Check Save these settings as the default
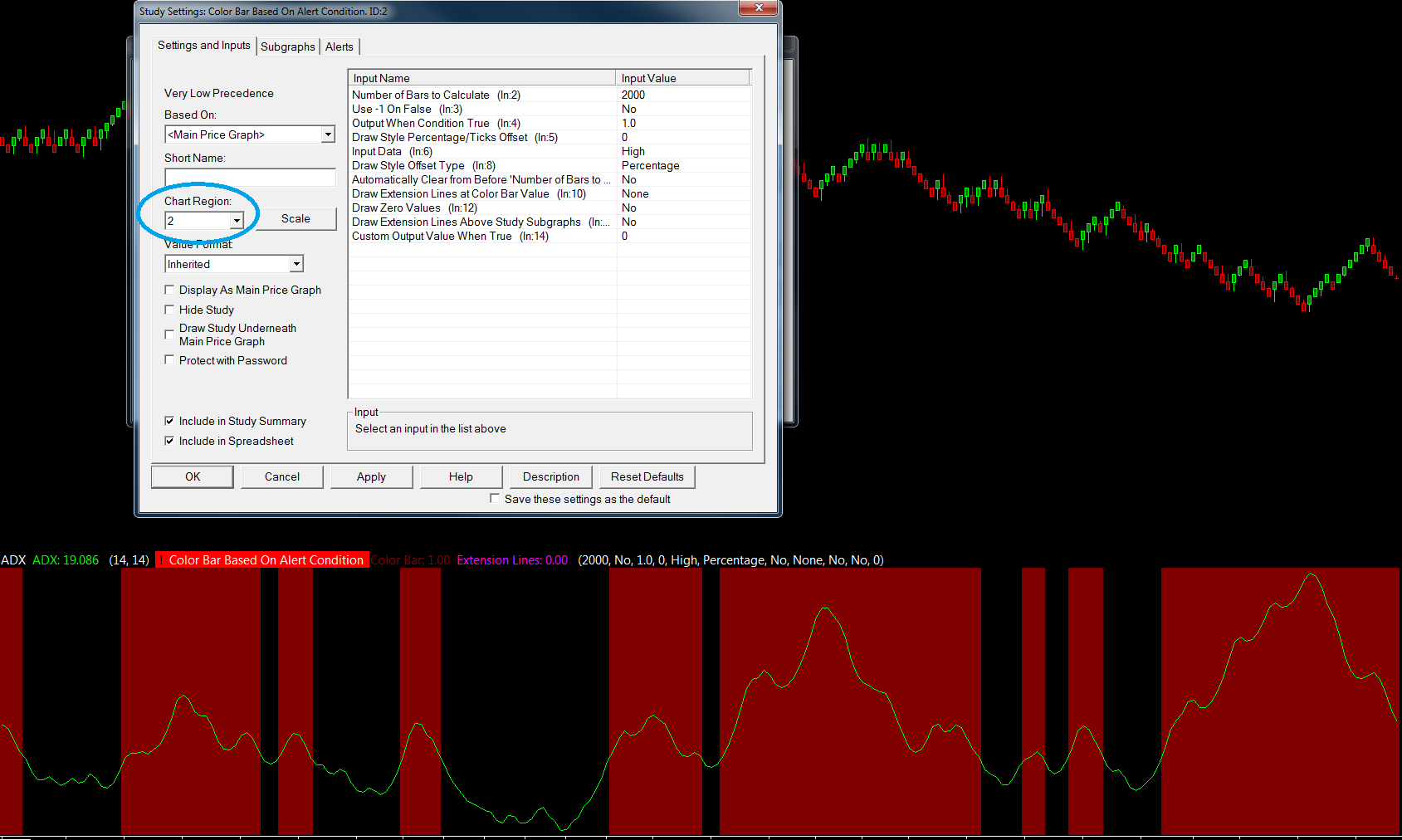 [496, 499]
